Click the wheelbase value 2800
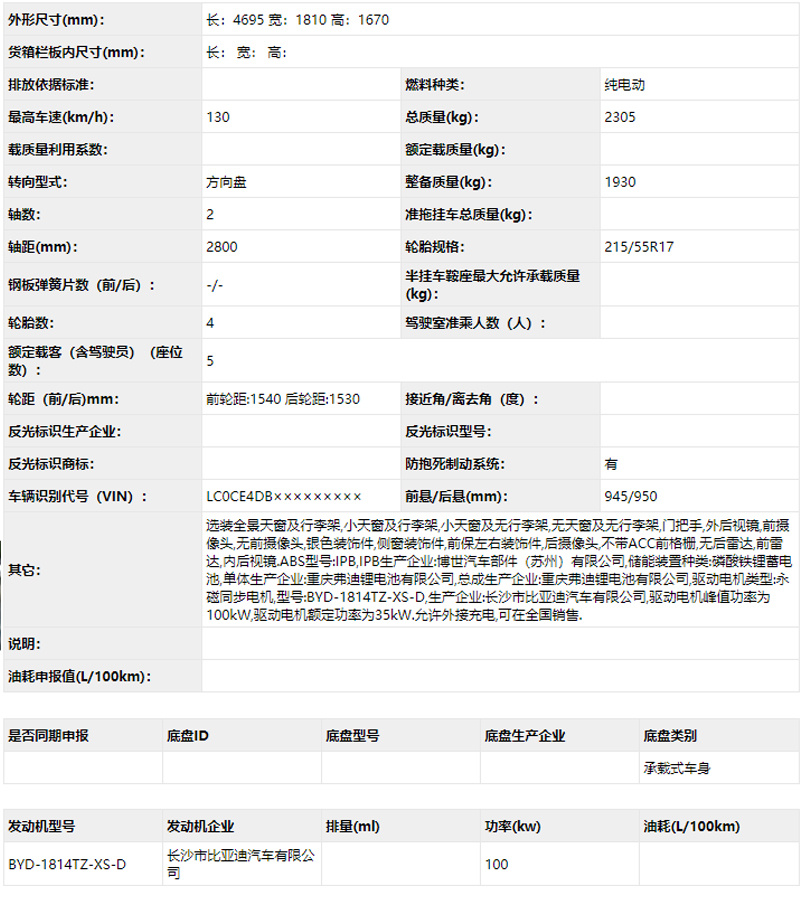The width and height of the screenshot is (800, 900). (x=222, y=247)
